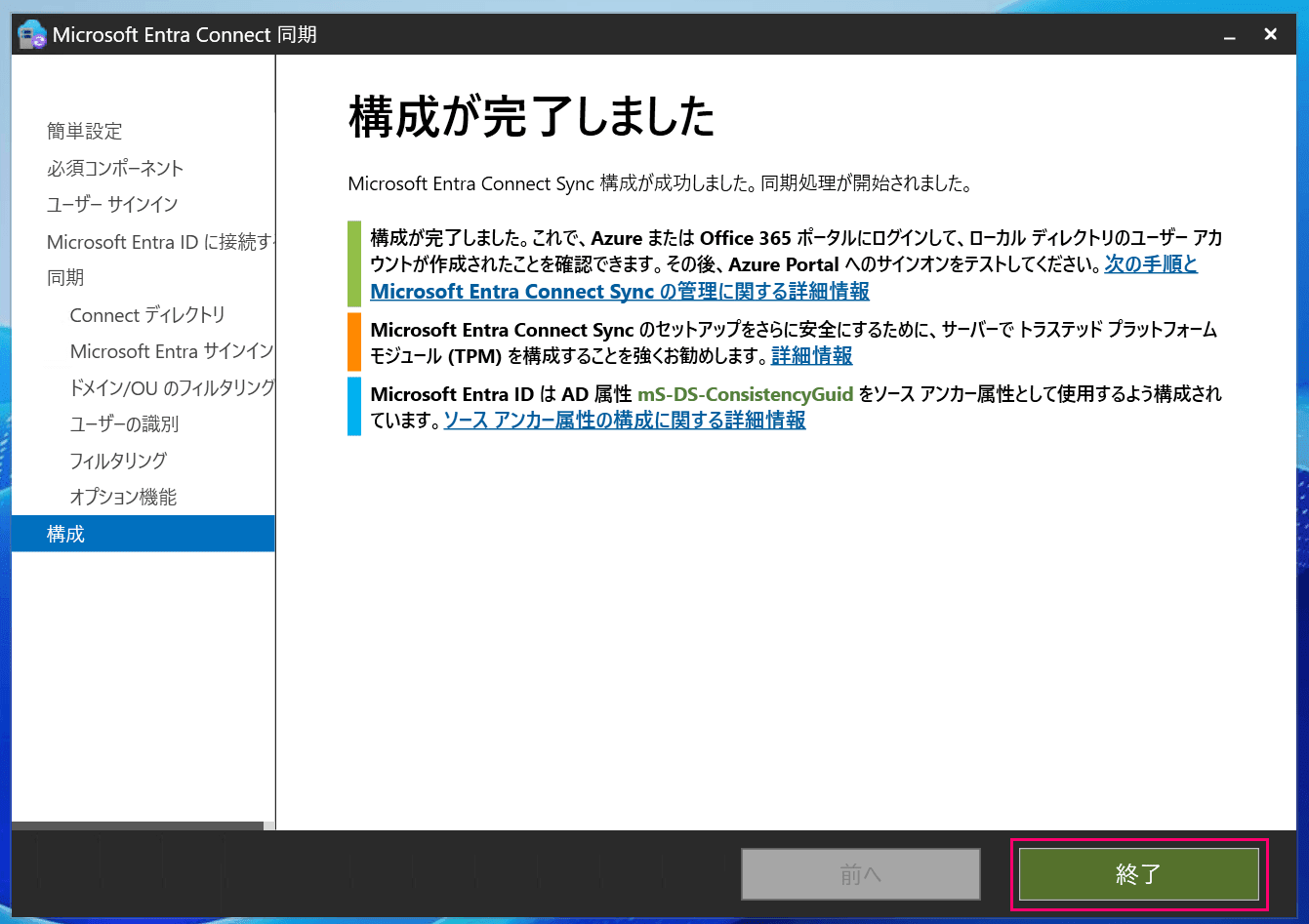Screen dimensions: 1309x924
Task: Click the 構成が完了しました heading
Action: 532,117
